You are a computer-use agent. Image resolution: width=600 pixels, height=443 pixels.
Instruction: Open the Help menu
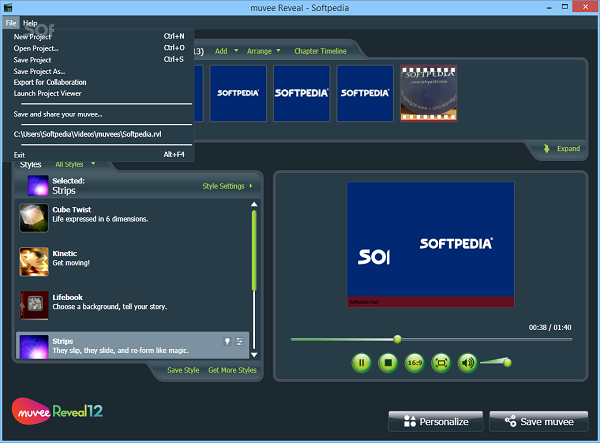[x=30, y=23]
